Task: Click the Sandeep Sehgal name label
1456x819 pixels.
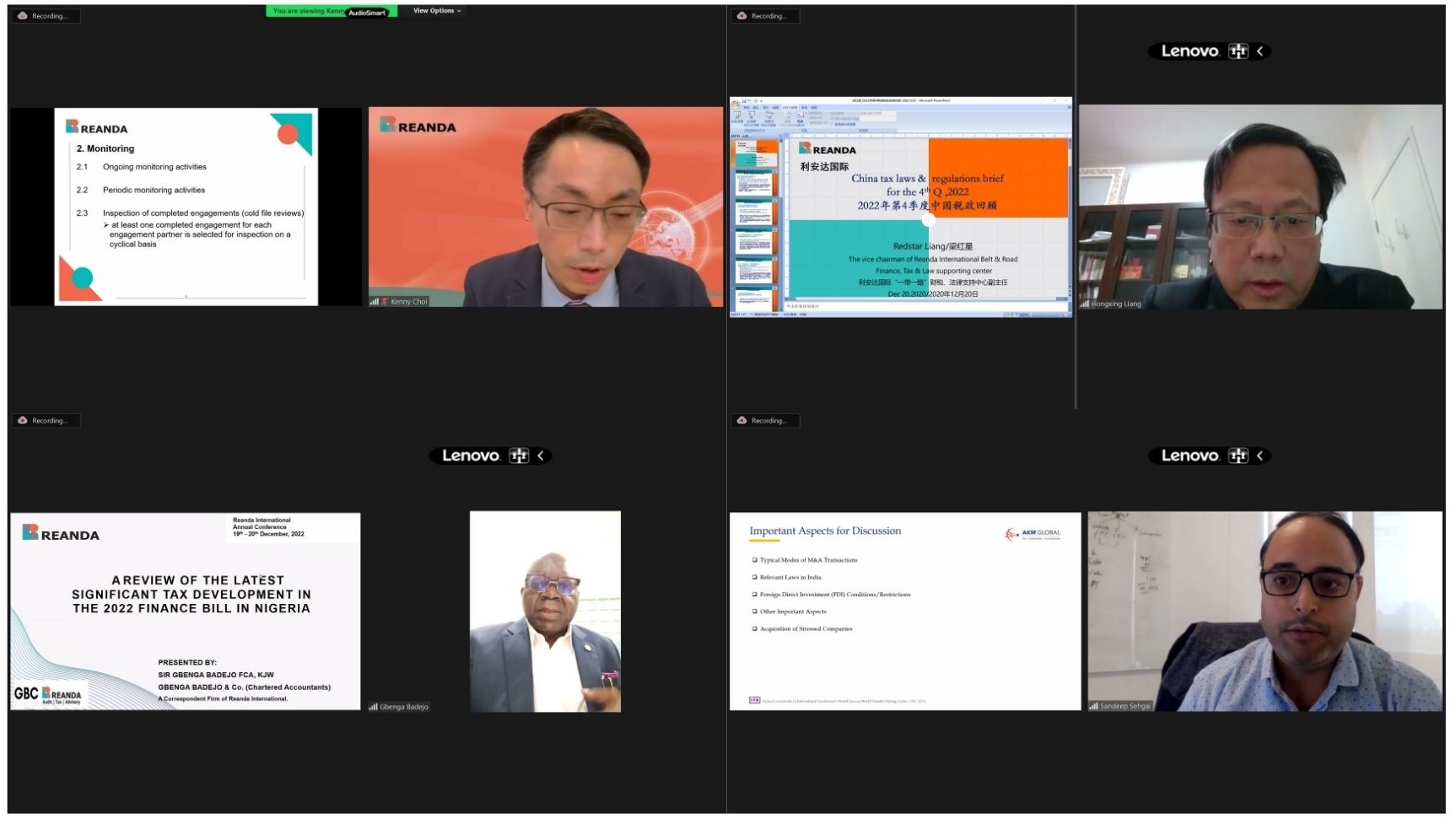Action: (1125, 707)
